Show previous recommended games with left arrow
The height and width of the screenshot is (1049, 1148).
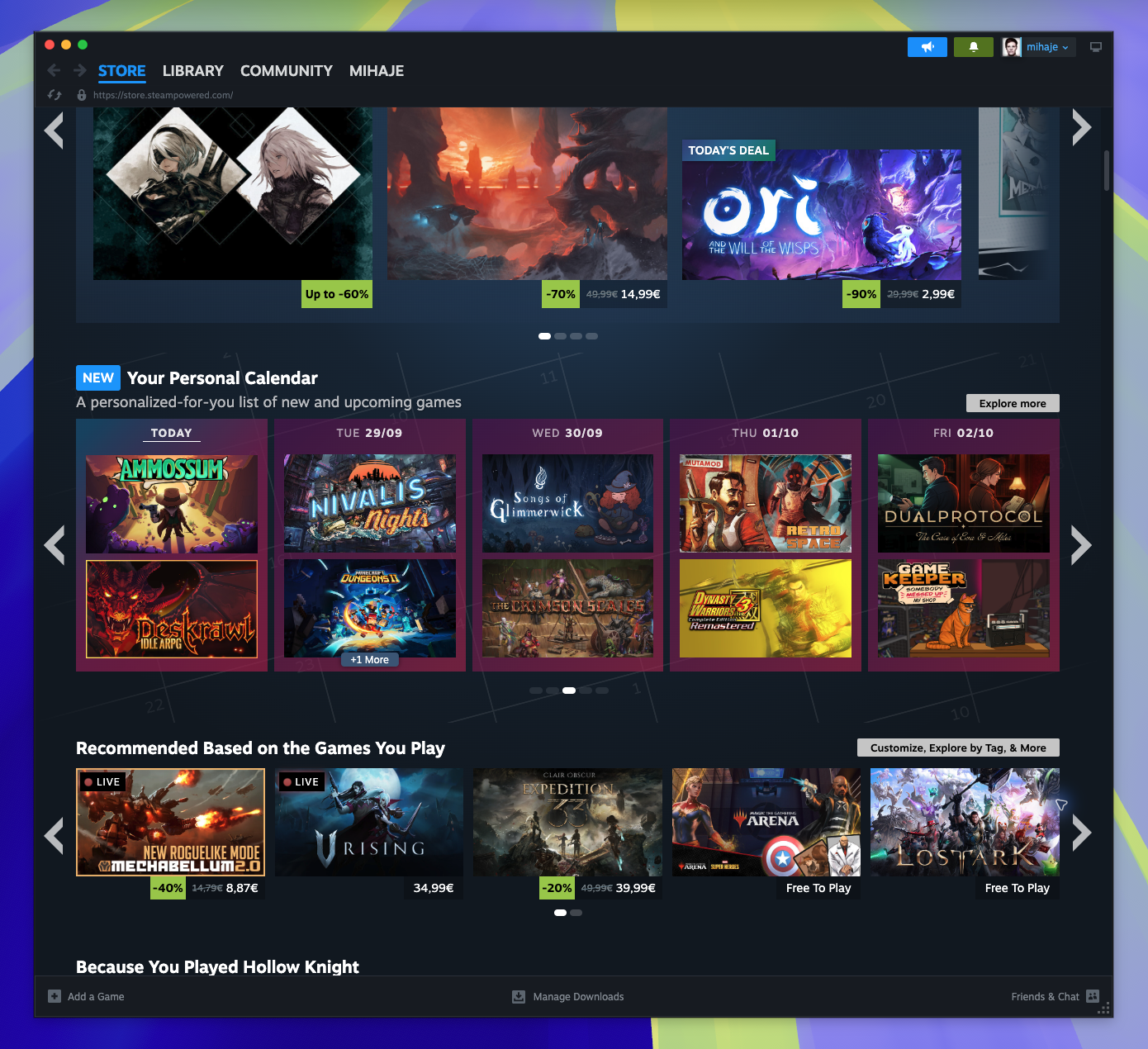55,835
